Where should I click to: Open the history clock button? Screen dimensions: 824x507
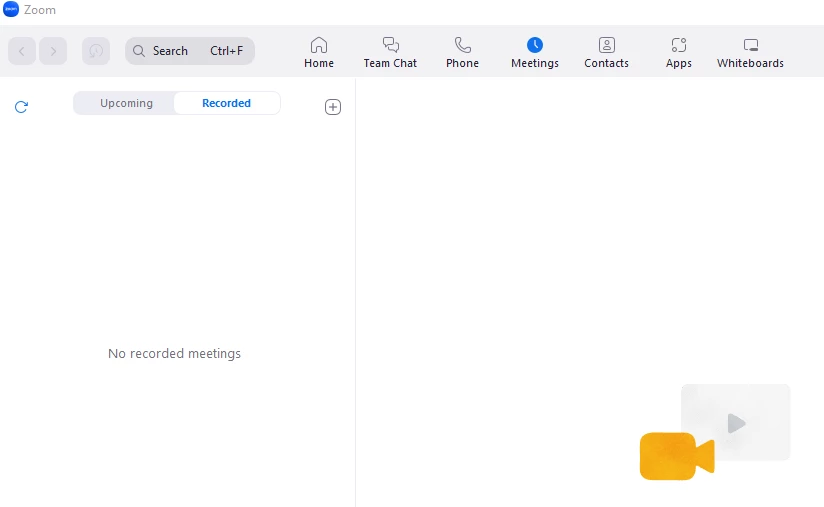pyautogui.click(x=96, y=51)
